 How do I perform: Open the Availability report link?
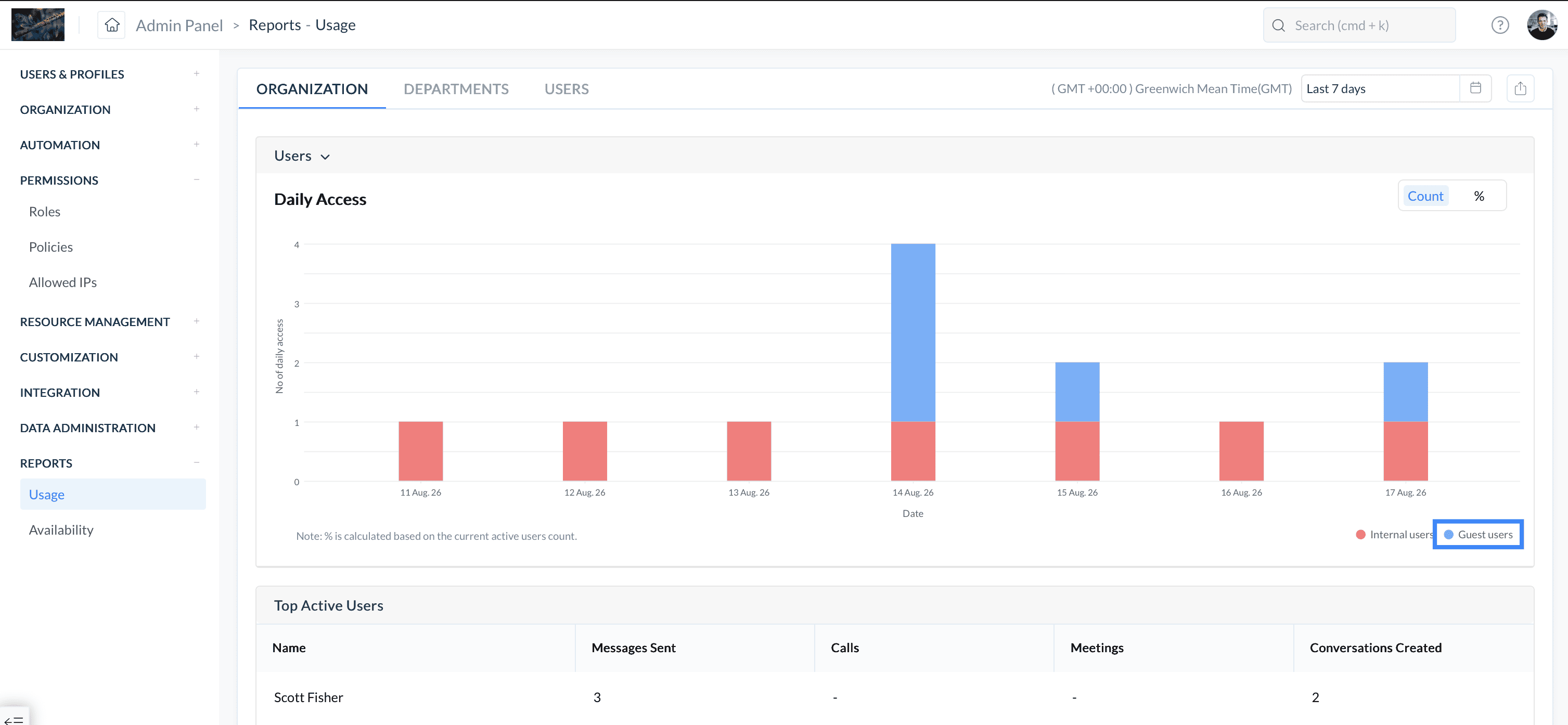[61, 529]
